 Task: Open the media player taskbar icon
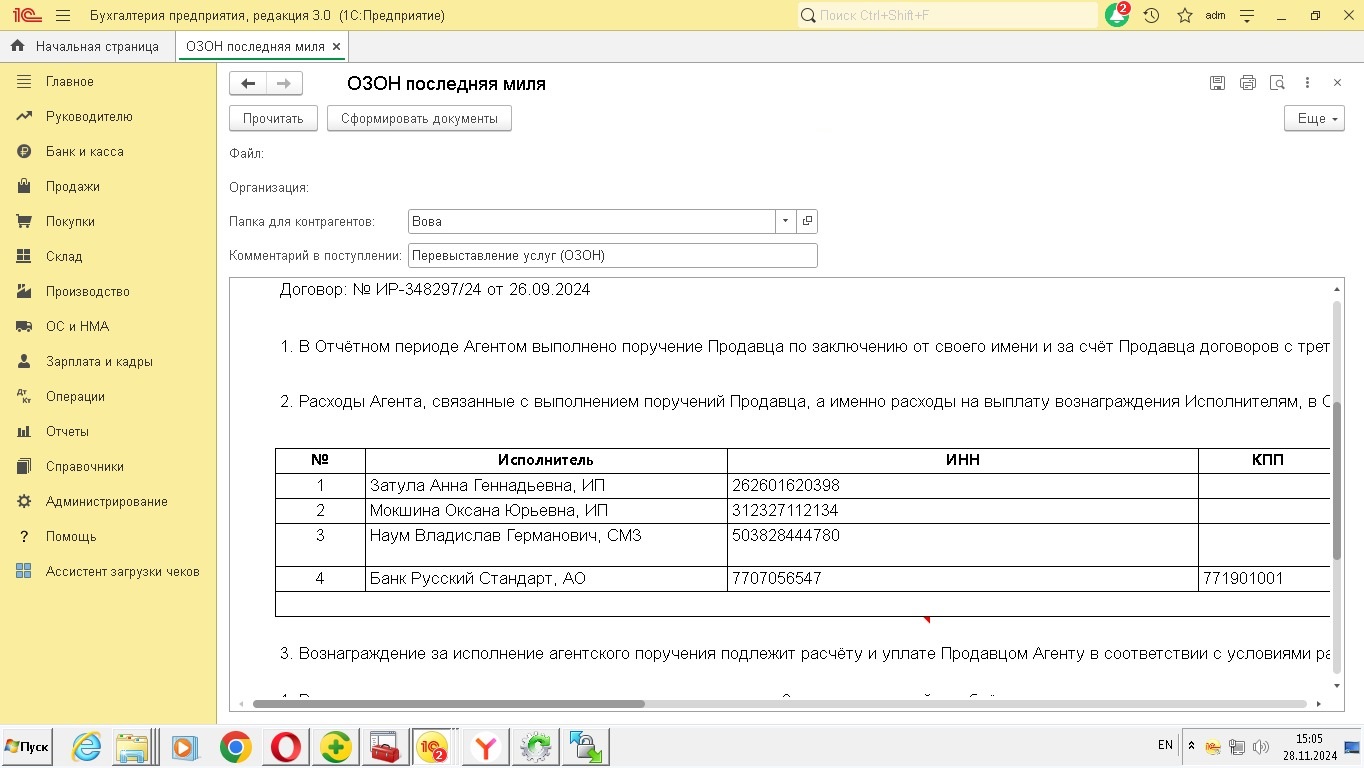(184, 747)
